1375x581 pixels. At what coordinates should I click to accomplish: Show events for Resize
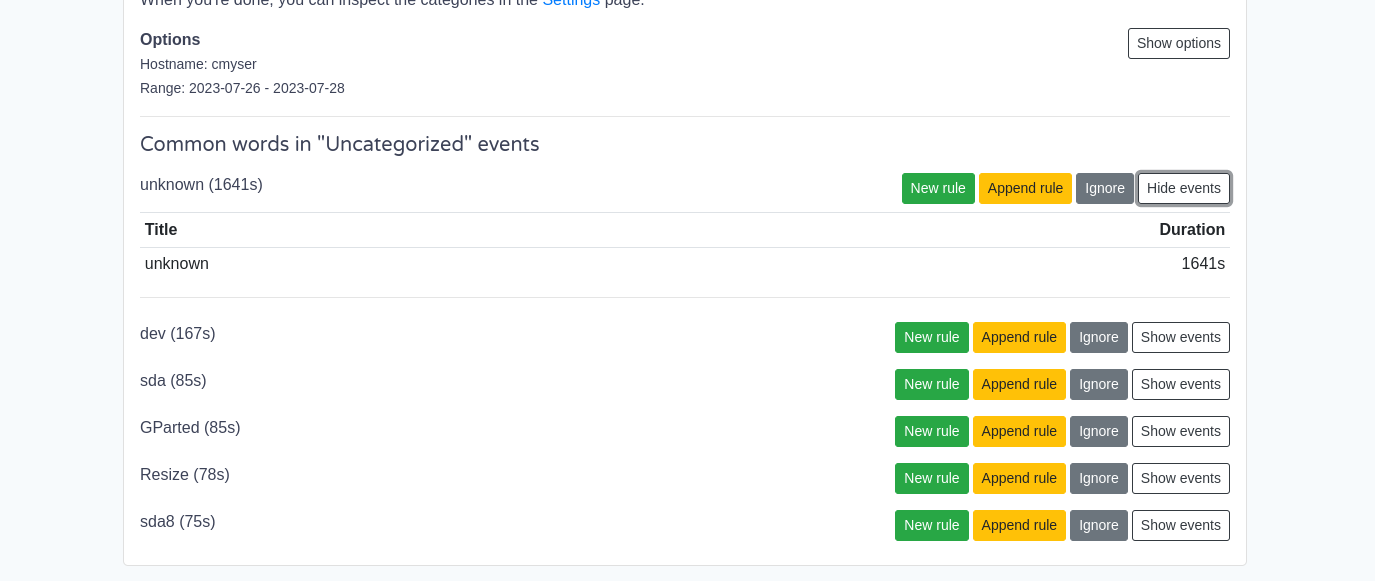[x=1181, y=478]
